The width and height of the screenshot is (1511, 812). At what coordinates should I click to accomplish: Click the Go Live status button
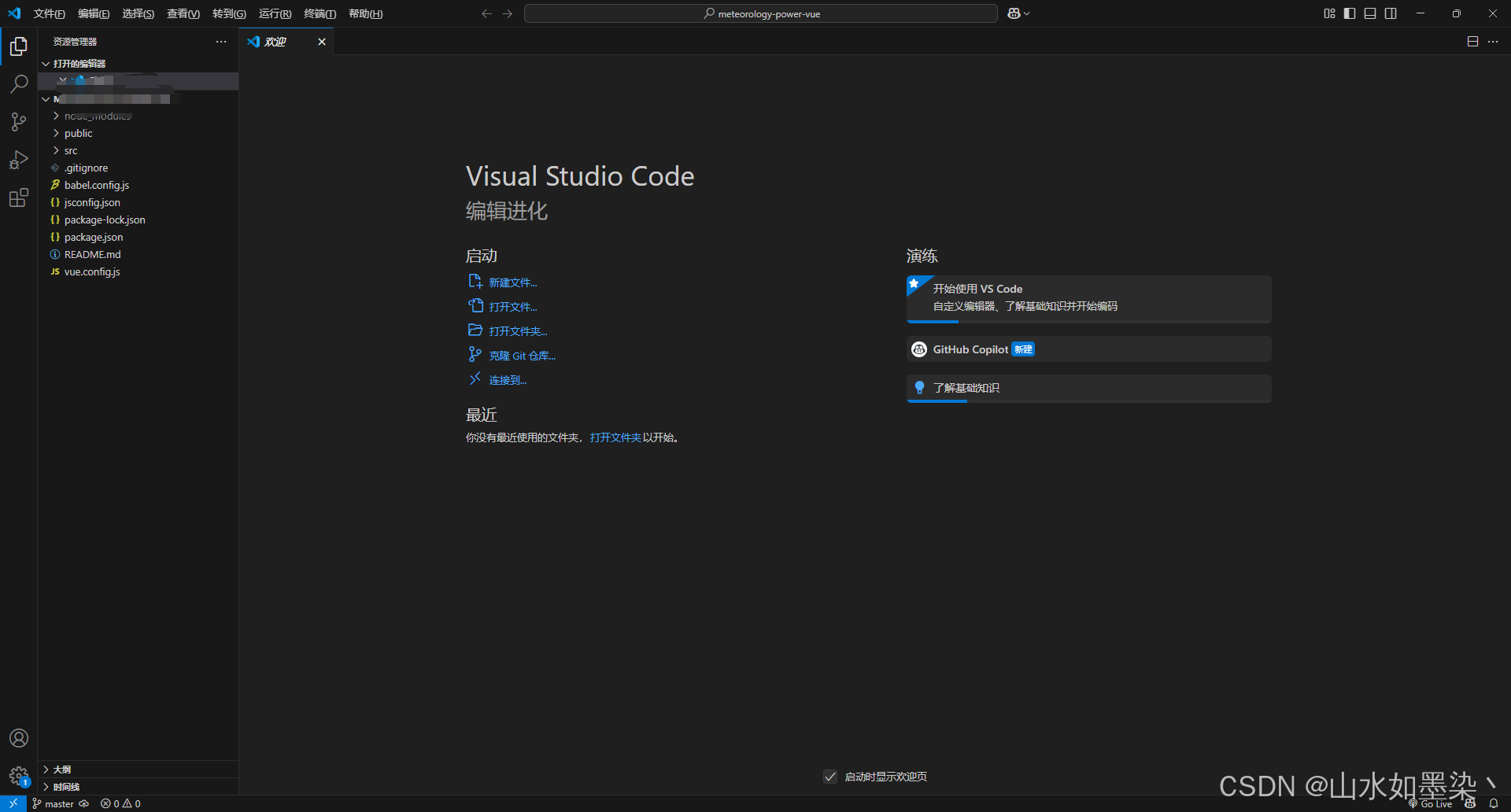click(1430, 804)
